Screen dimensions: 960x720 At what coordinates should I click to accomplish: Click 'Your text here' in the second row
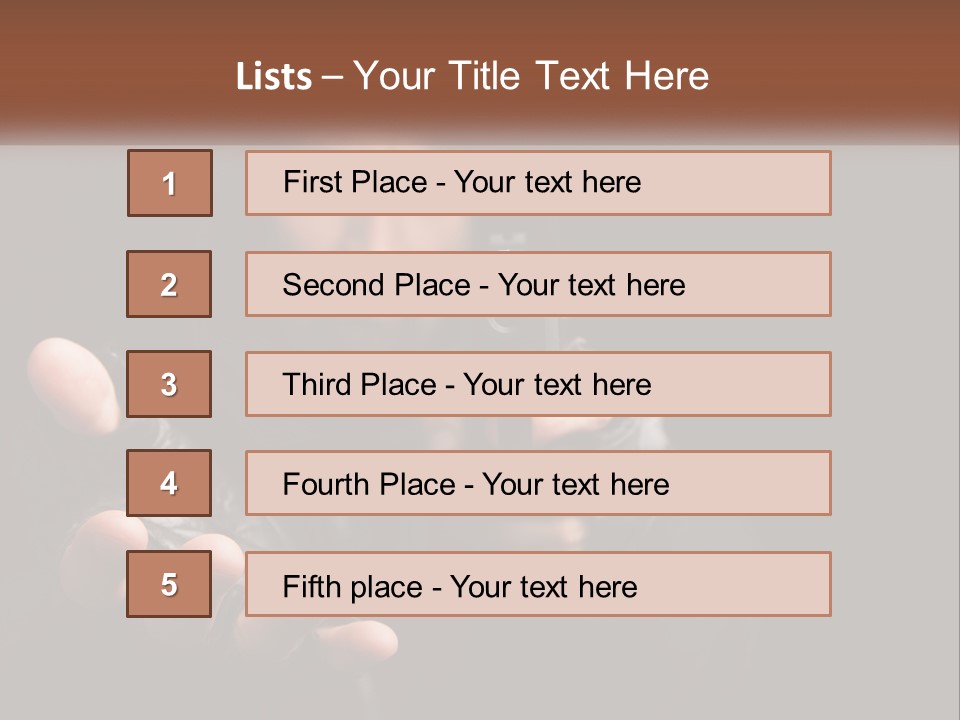point(591,285)
